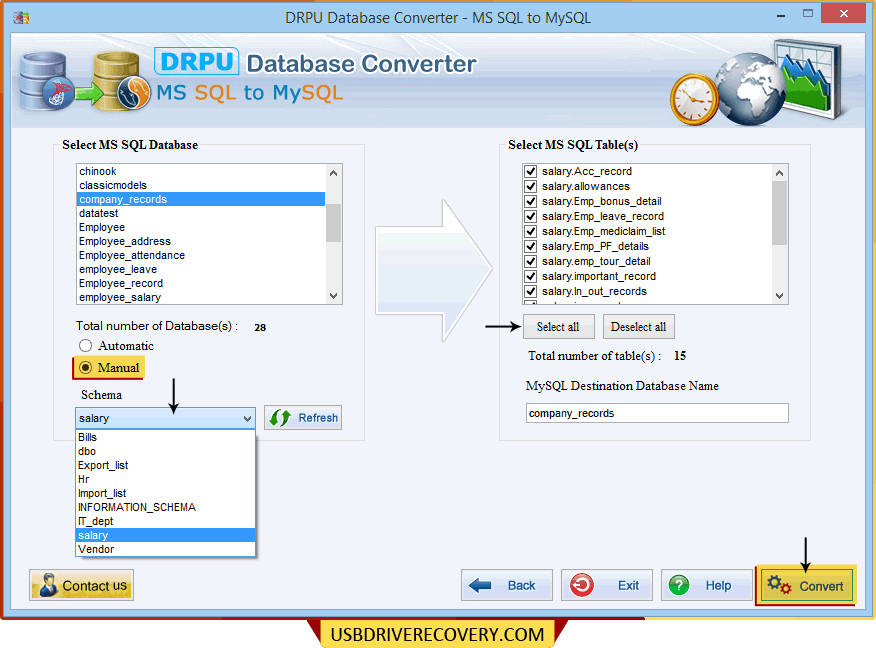Uncheck salary.emp_tour_detail table

[530, 261]
